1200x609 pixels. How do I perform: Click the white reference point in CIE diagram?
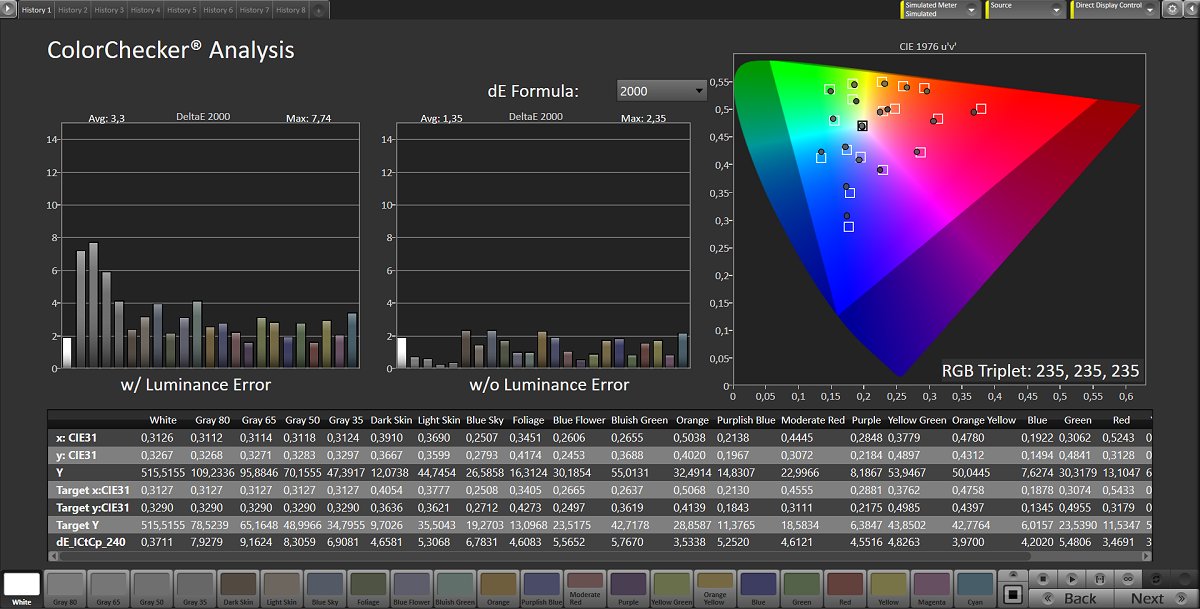(x=862, y=126)
